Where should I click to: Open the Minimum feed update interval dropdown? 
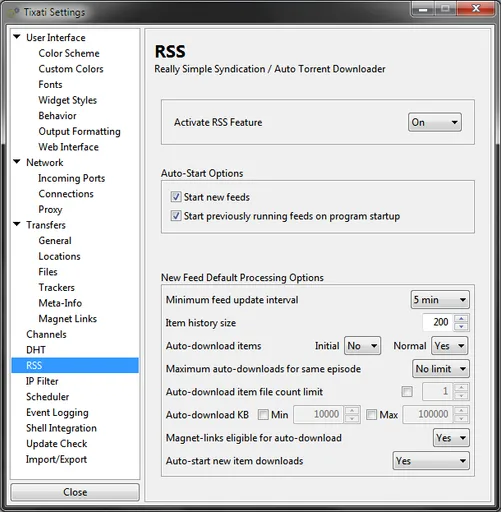point(440,300)
